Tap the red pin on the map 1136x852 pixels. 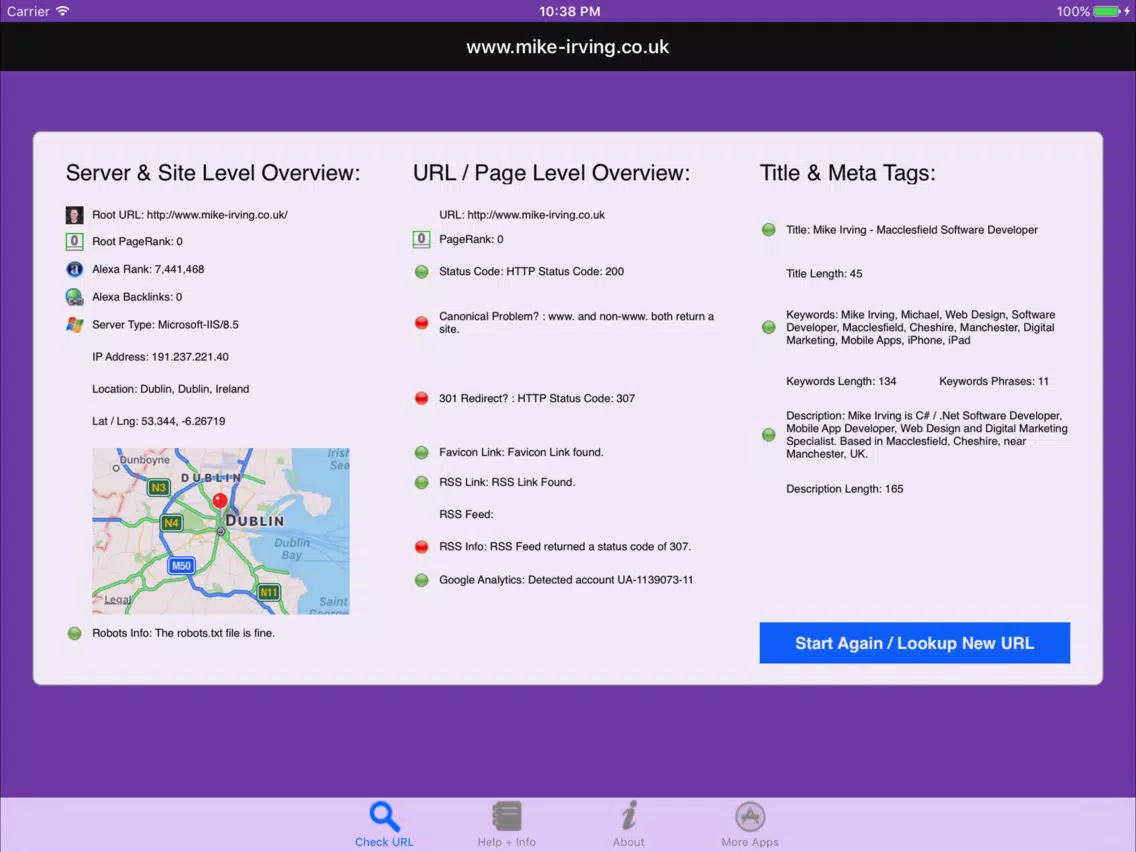tap(220, 500)
